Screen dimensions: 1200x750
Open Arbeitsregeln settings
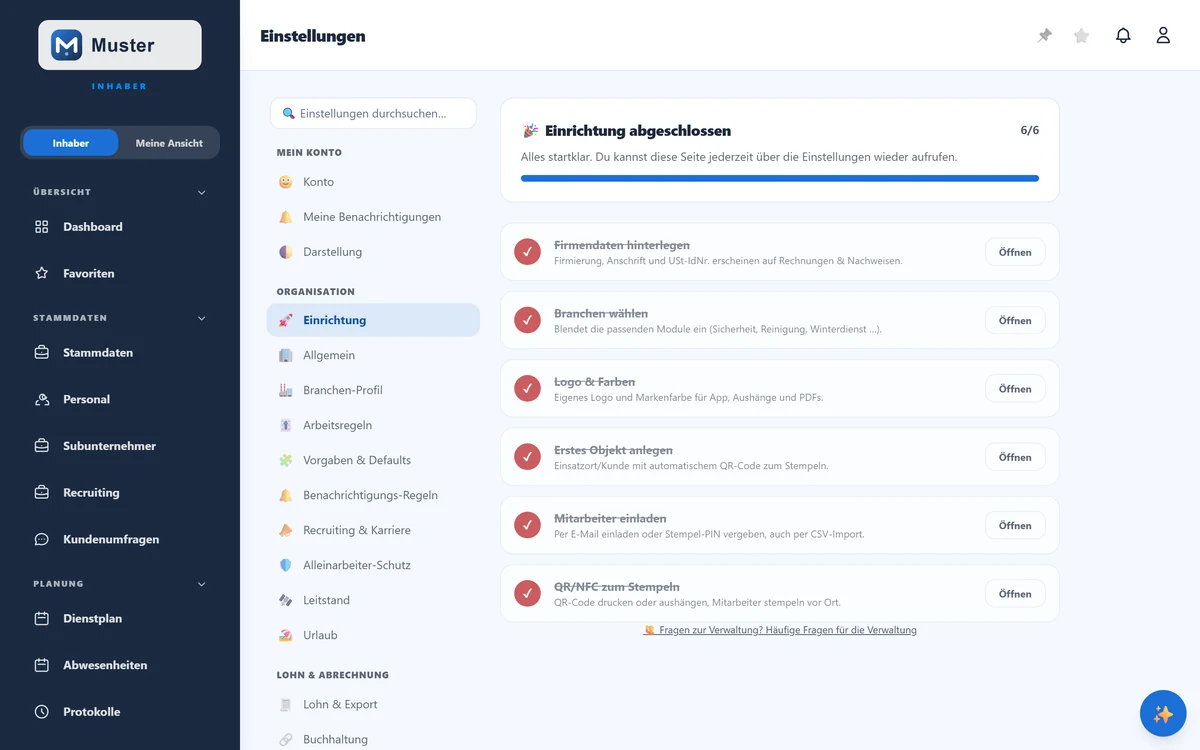(x=373, y=425)
